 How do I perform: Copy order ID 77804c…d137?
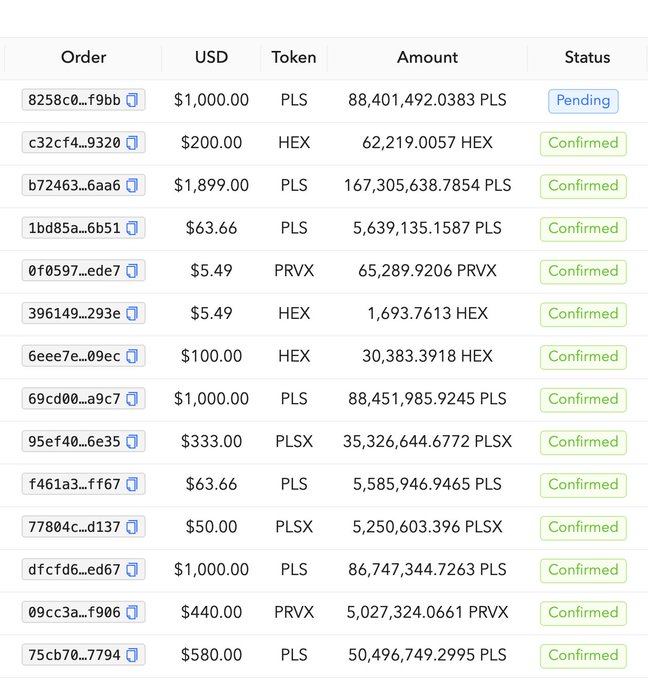point(132,527)
